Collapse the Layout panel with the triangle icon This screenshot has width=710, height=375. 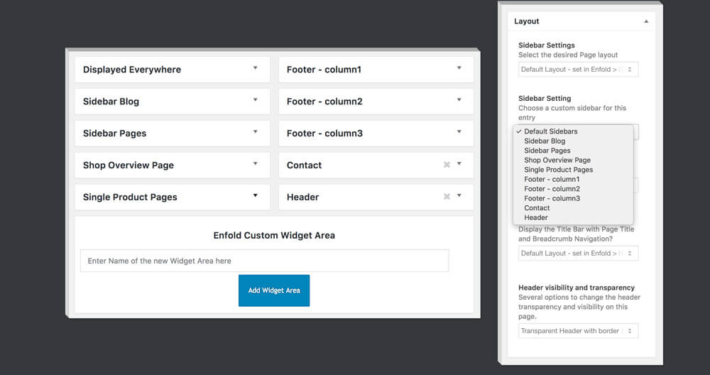pos(646,21)
